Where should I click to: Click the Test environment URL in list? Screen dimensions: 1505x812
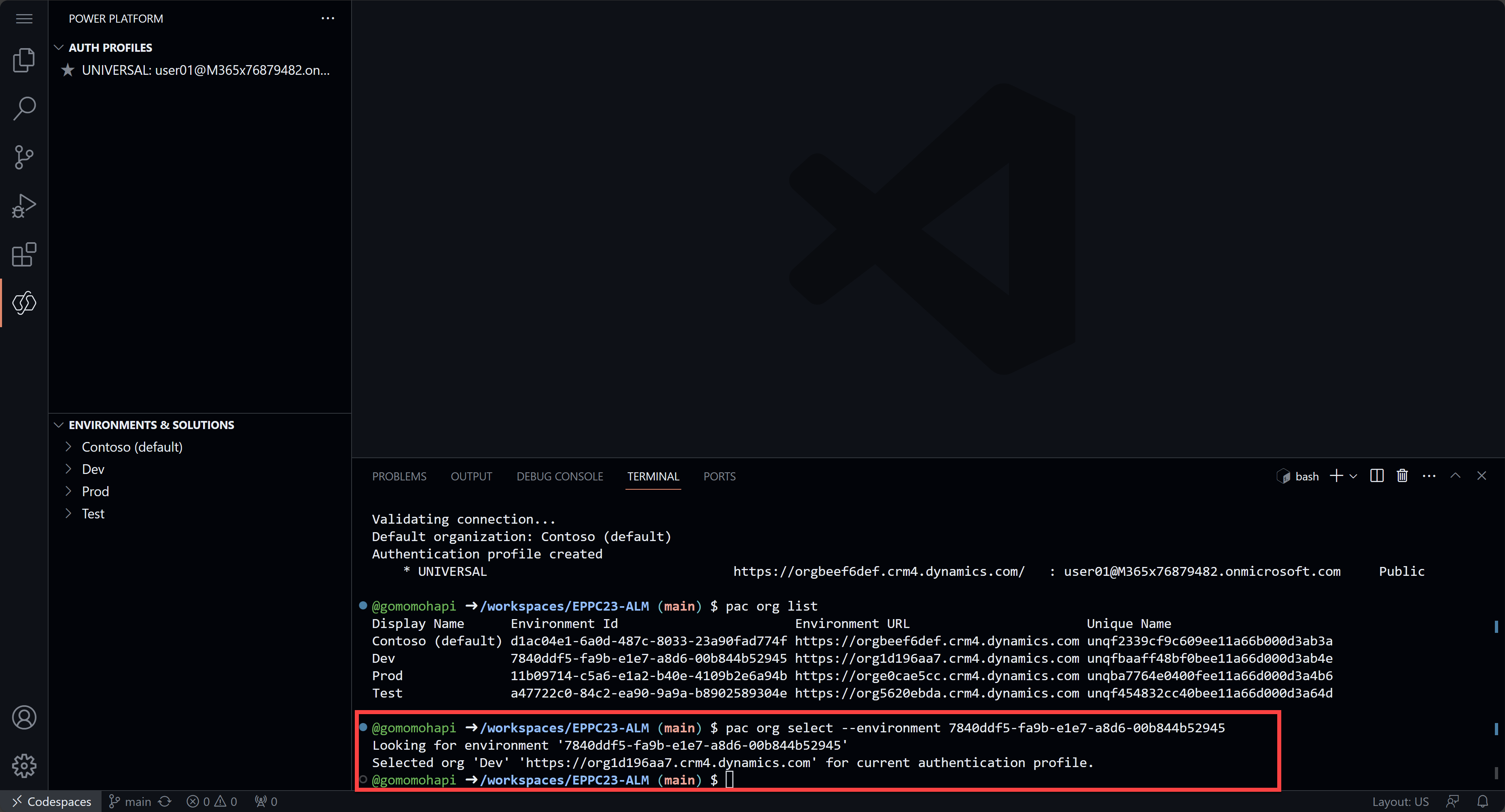pyautogui.click(x=937, y=694)
